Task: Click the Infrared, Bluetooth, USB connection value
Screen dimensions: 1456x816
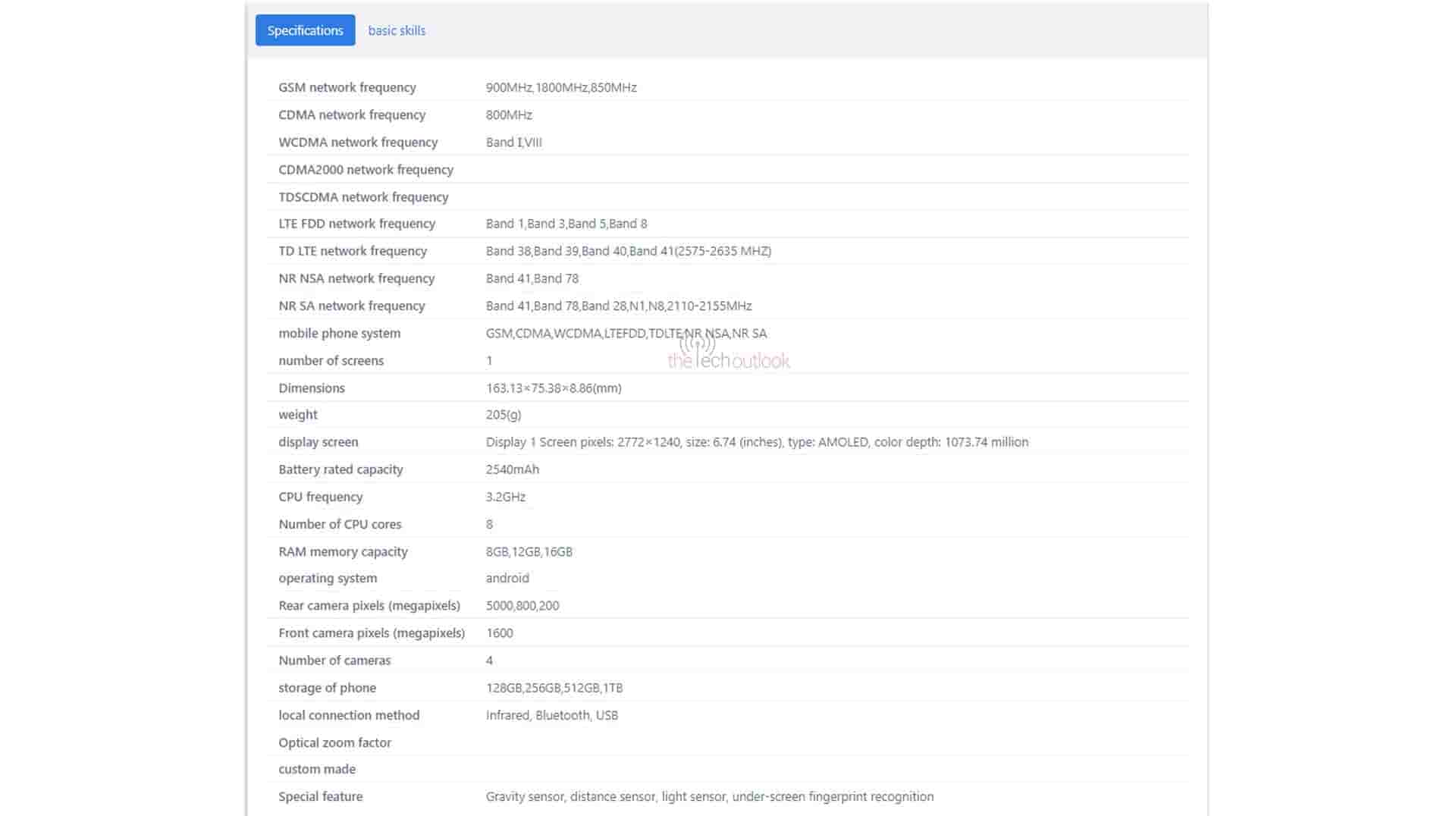Action: [552, 715]
